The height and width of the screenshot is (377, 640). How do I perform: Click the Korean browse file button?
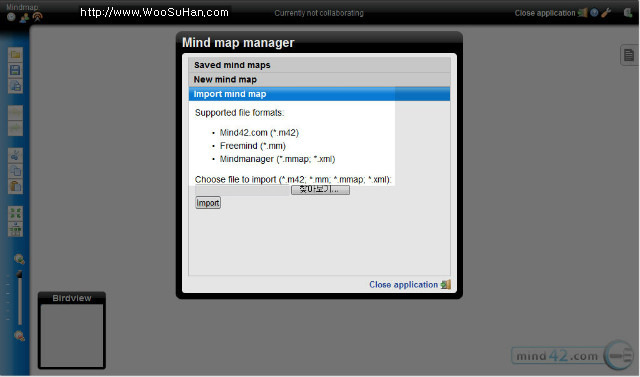(x=320, y=190)
